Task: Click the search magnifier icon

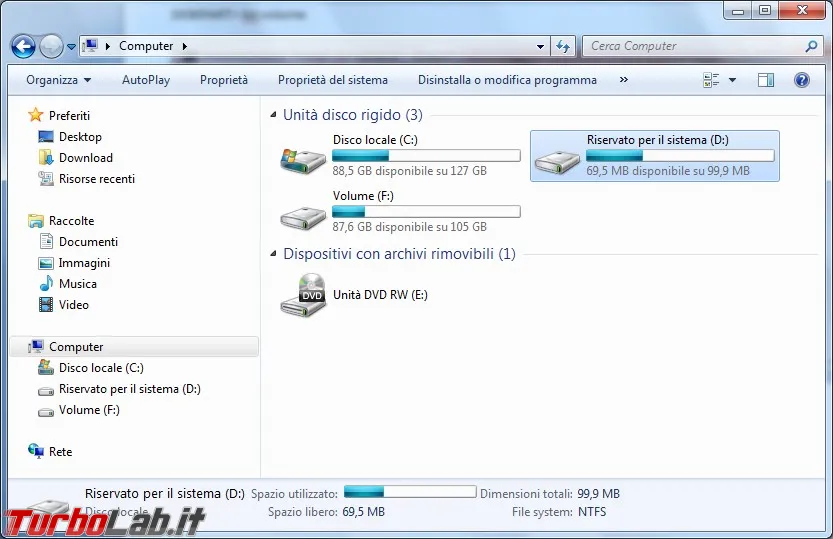Action: [811, 46]
